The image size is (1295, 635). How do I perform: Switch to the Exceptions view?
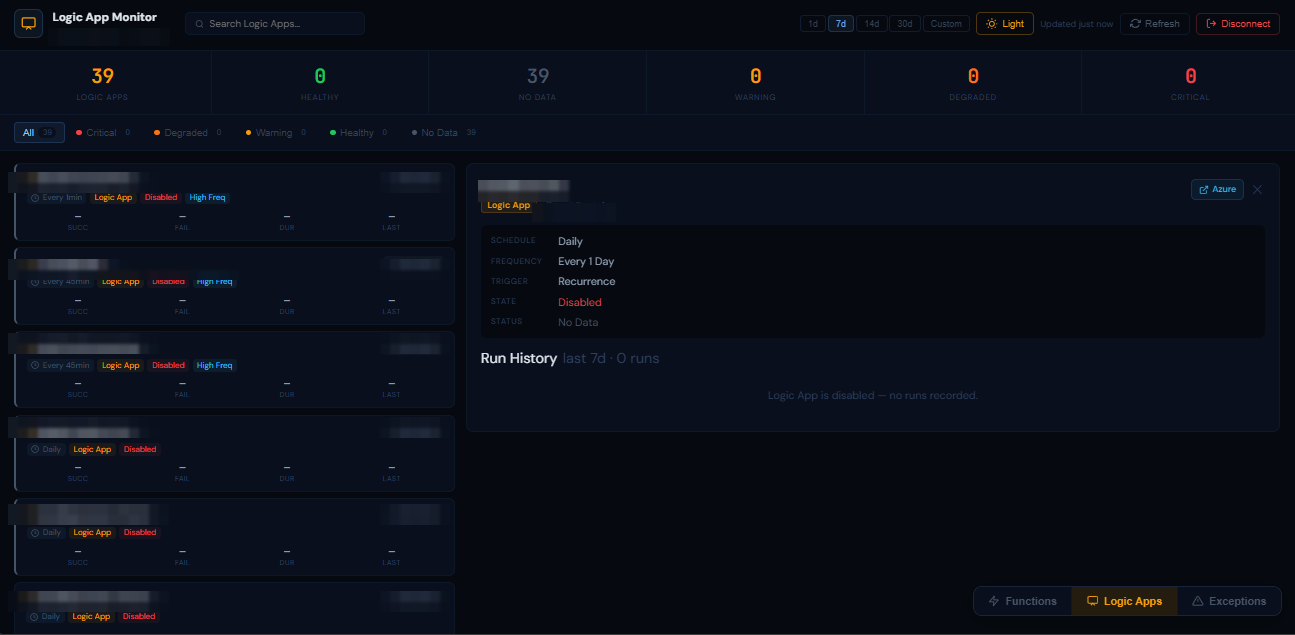coord(1228,601)
